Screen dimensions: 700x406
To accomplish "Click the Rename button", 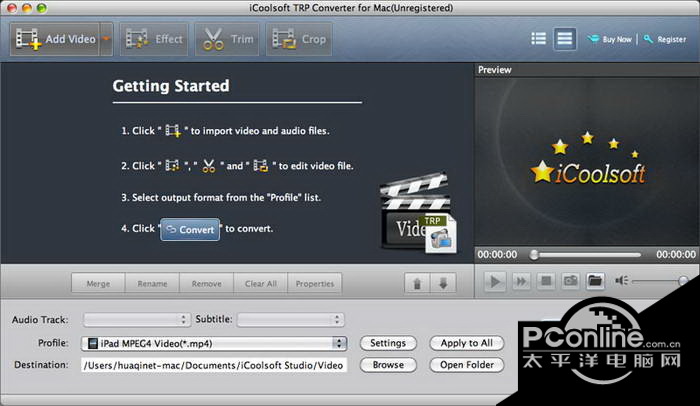I will [x=152, y=284].
